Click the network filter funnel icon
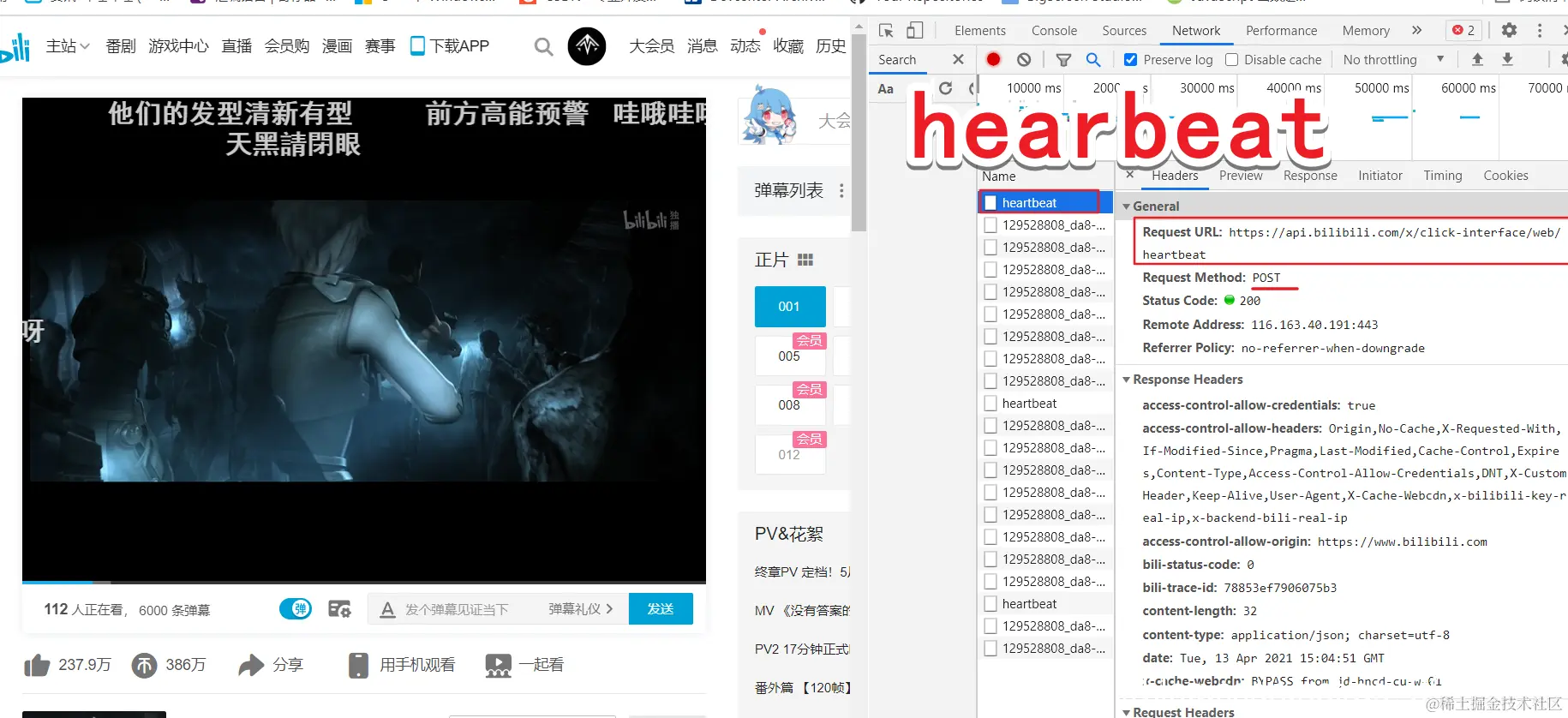1568x718 pixels. click(1063, 60)
